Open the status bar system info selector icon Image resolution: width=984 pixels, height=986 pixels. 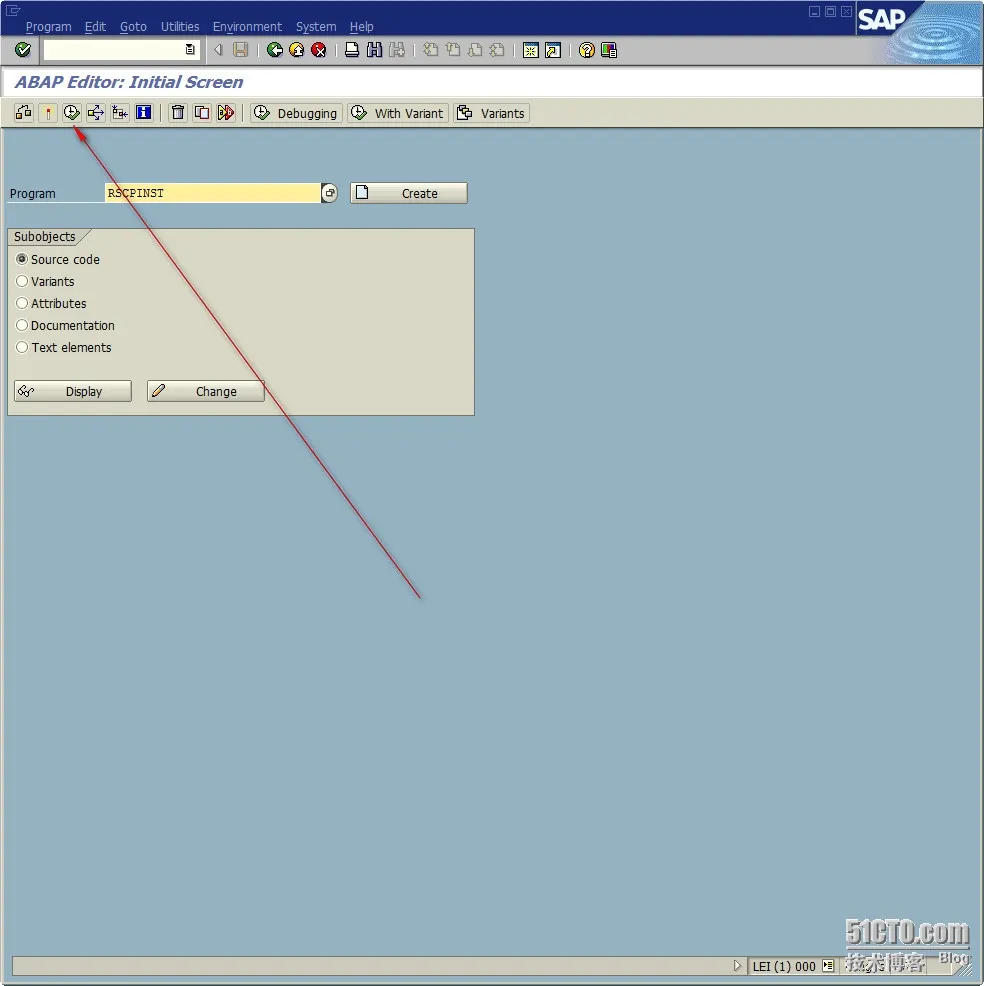coord(828,965)
